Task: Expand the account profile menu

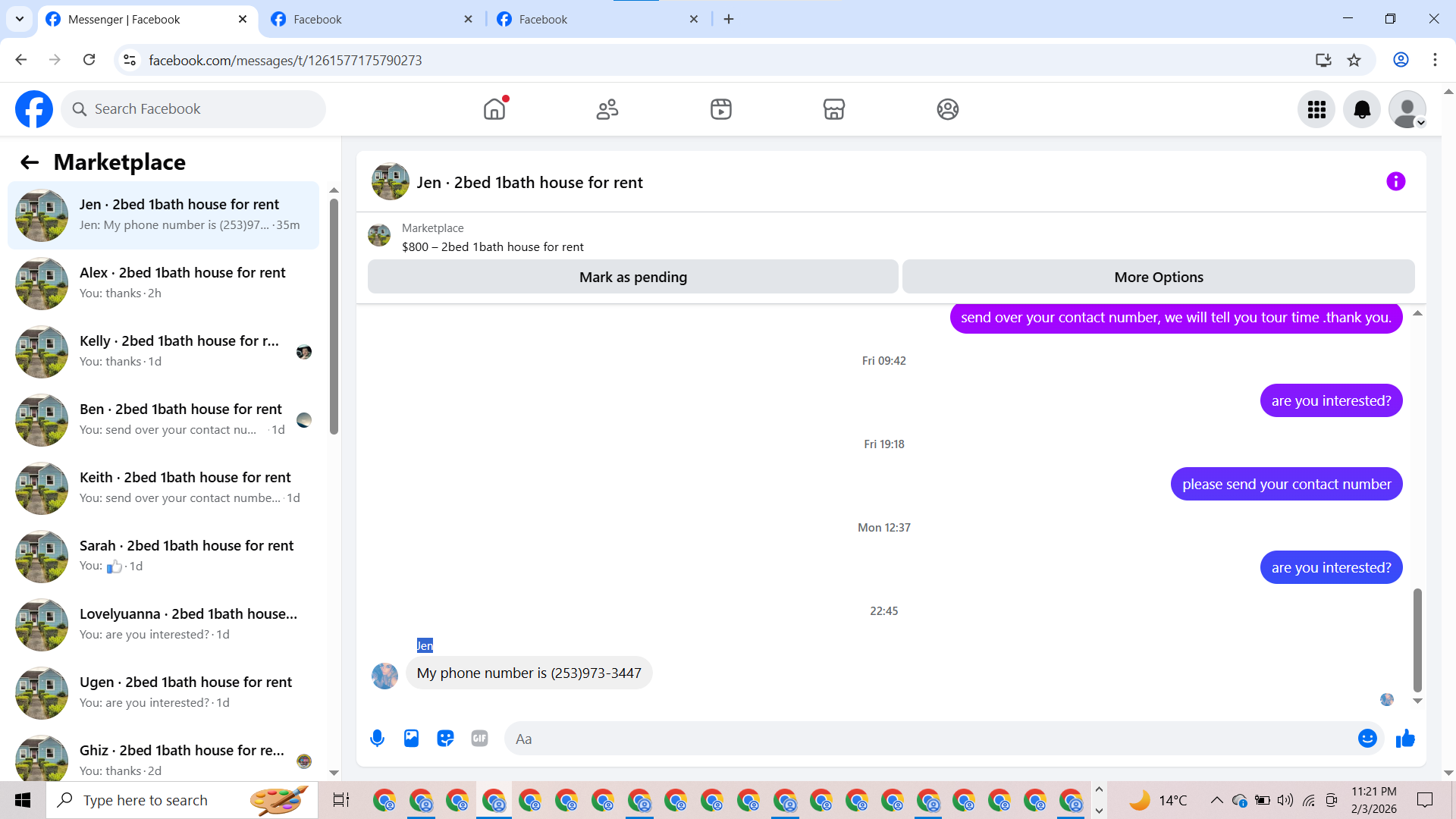Action: [x=1407, y=109]
